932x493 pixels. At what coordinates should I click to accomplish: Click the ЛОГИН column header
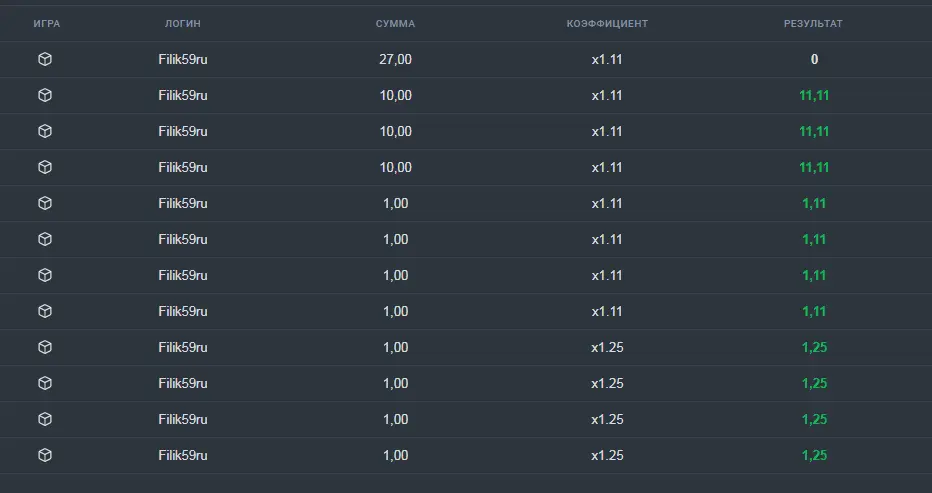182,24
